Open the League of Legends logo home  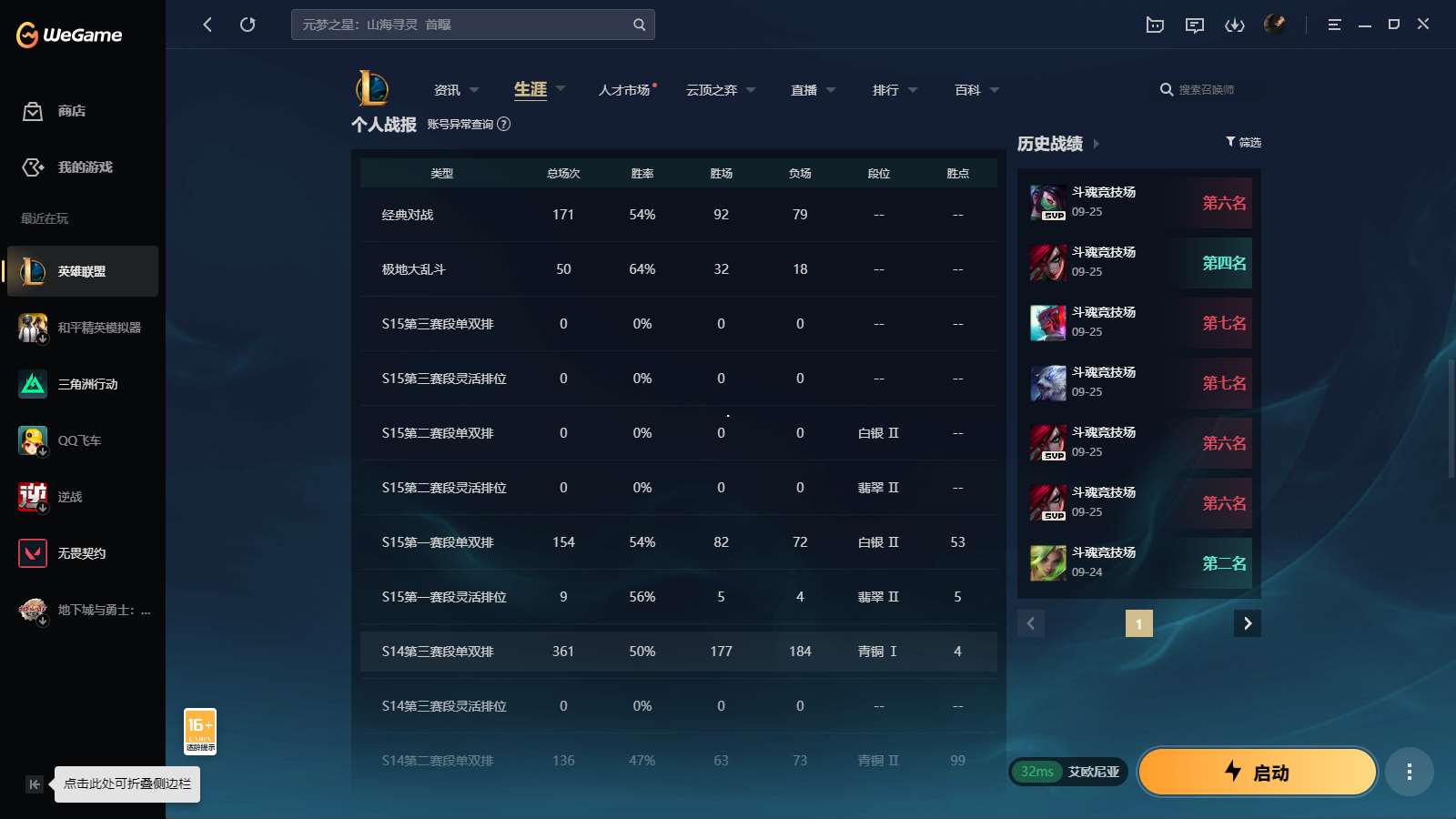[x=372, y=89]
